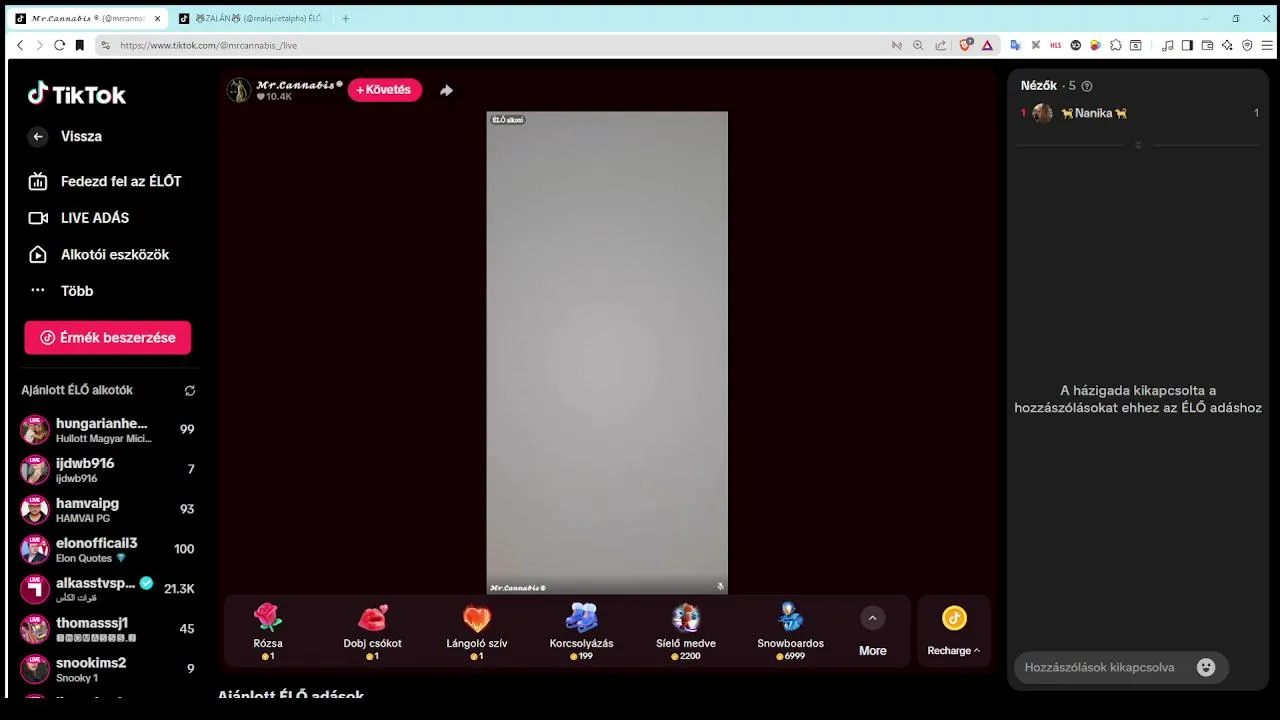Open elonofficail3 live channel
This screenshot has width=1280, height=720.
point(107,549)
